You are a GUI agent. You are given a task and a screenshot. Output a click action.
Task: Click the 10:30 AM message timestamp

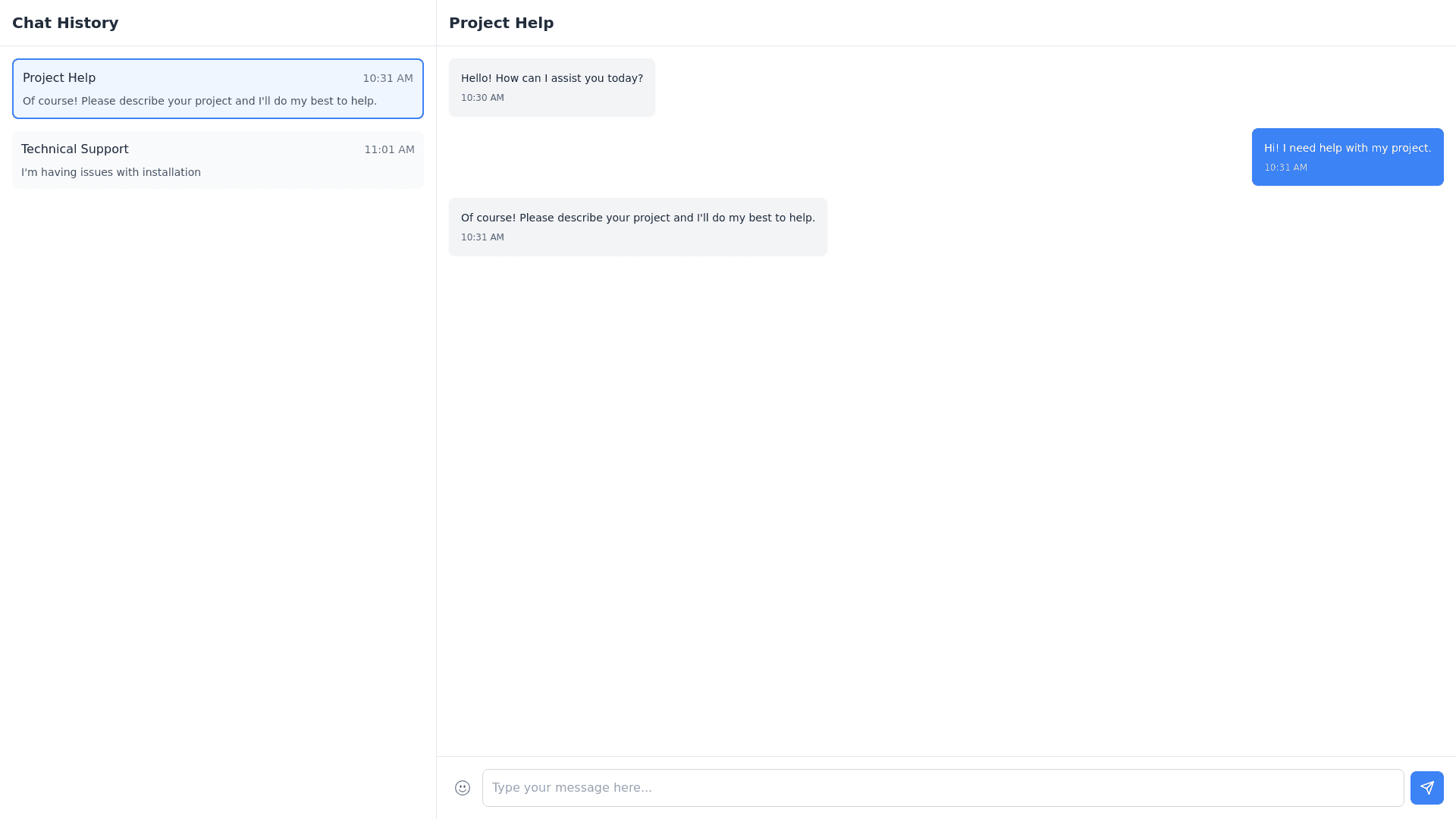click(482, 98)
